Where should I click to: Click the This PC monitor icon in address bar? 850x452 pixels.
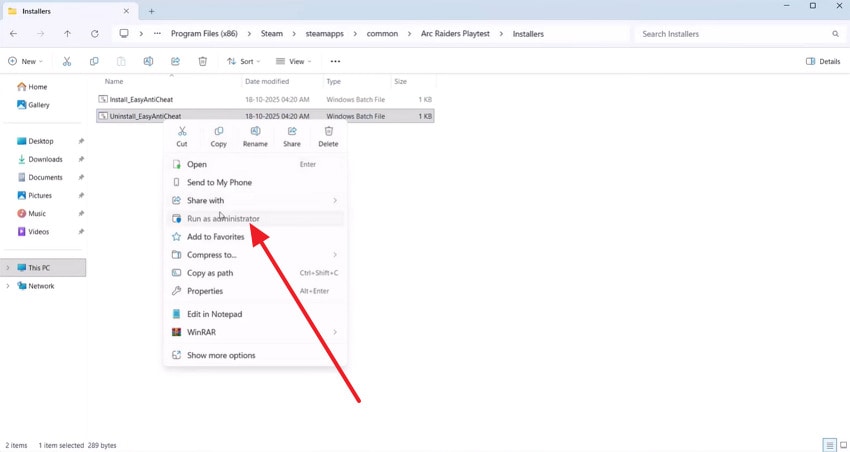[124, 34]
